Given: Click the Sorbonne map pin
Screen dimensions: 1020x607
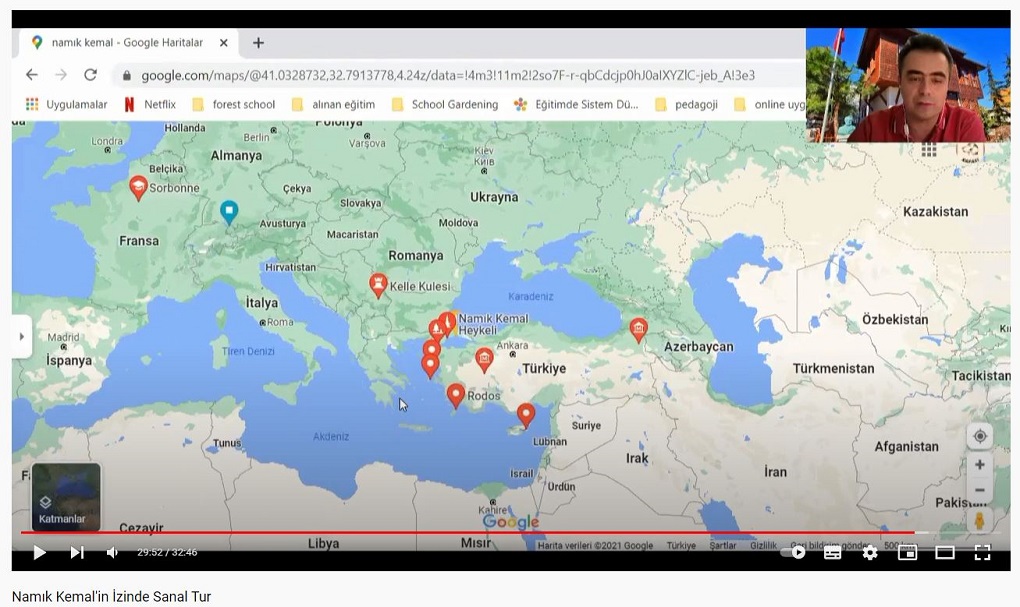Looking at the screenshot, I should pos(138,187).
